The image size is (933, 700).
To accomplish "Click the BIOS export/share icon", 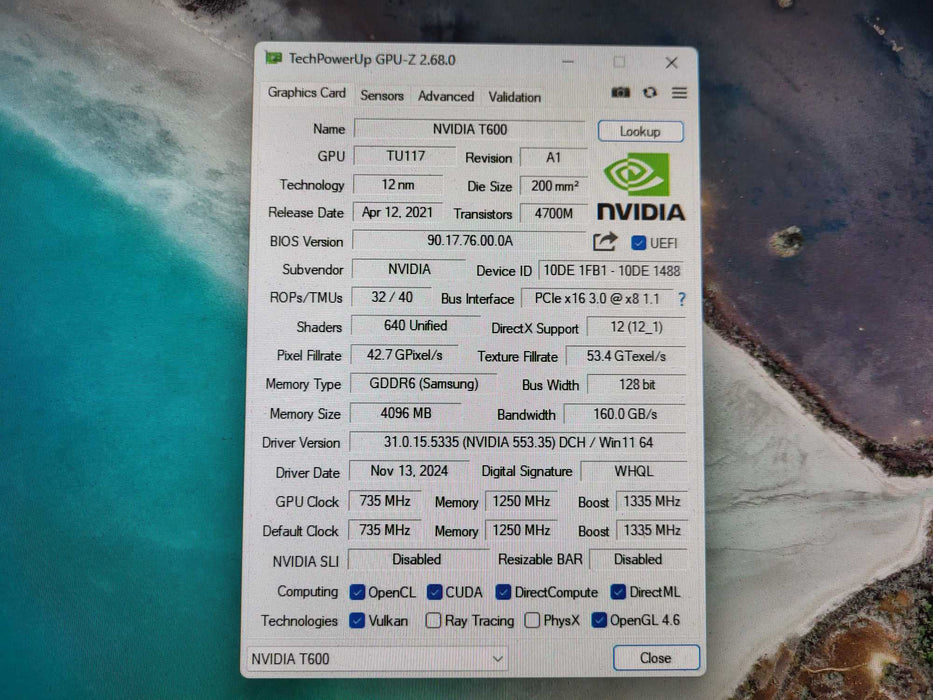I will pyautogui.click(x=604, y=241).
